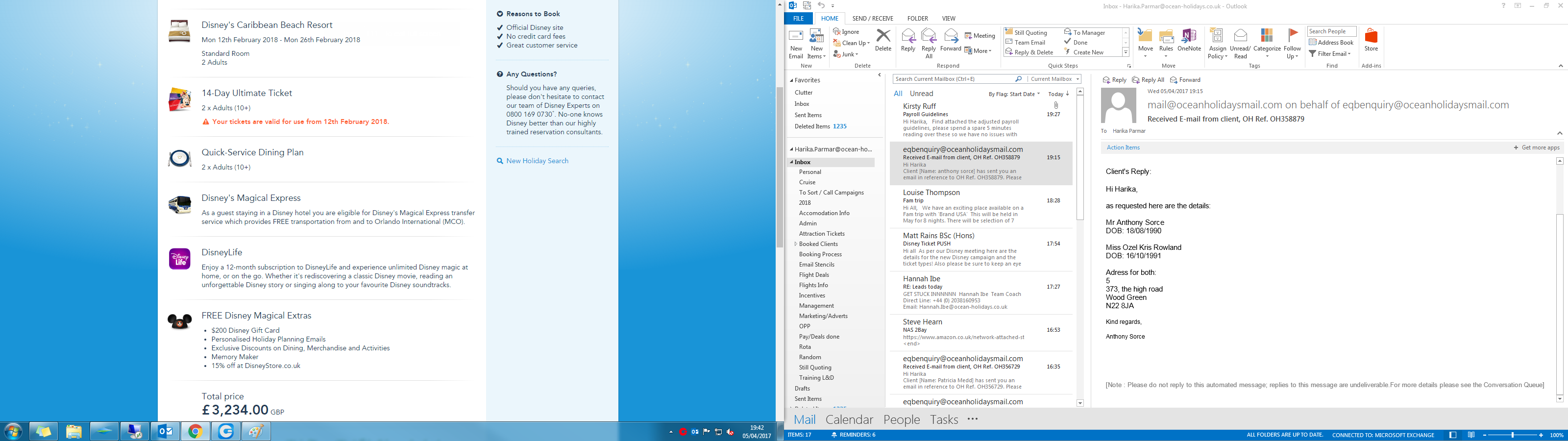Click the Outlook icon in the Windows taskbar
Image resolution: width=1568 pixels, height=441 pixels.
(165, 432)
